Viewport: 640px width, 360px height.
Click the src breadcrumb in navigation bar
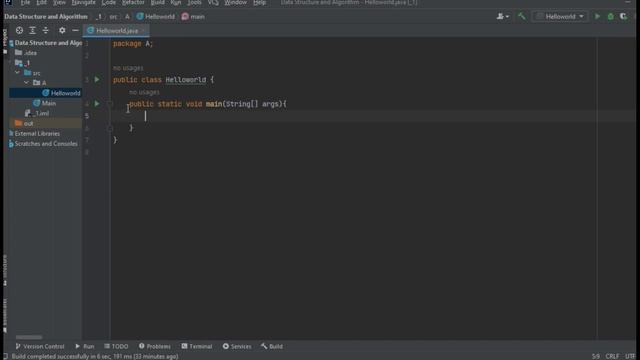pos(113,17)
